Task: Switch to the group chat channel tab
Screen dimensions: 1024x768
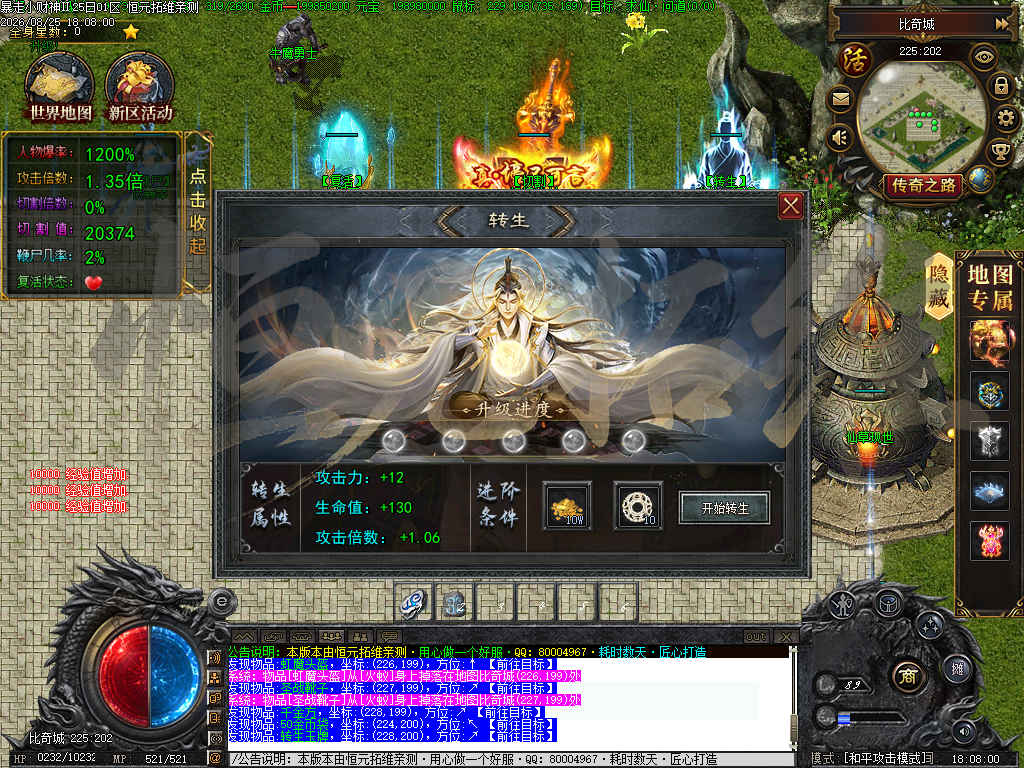Action: coord(331,636)
